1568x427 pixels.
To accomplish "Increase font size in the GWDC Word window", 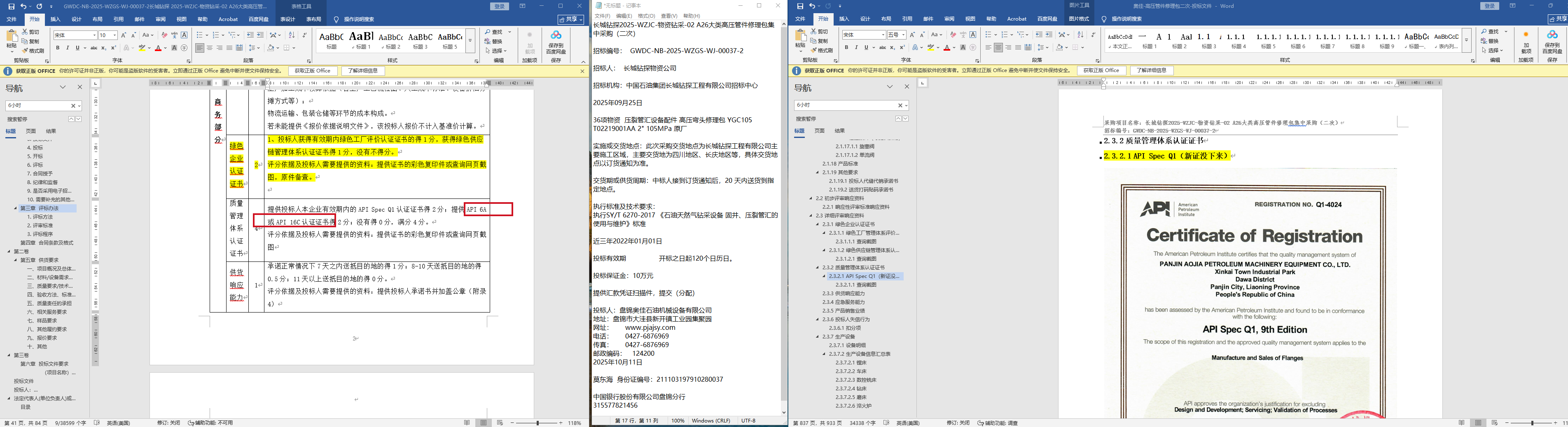I will click(124, 35).
